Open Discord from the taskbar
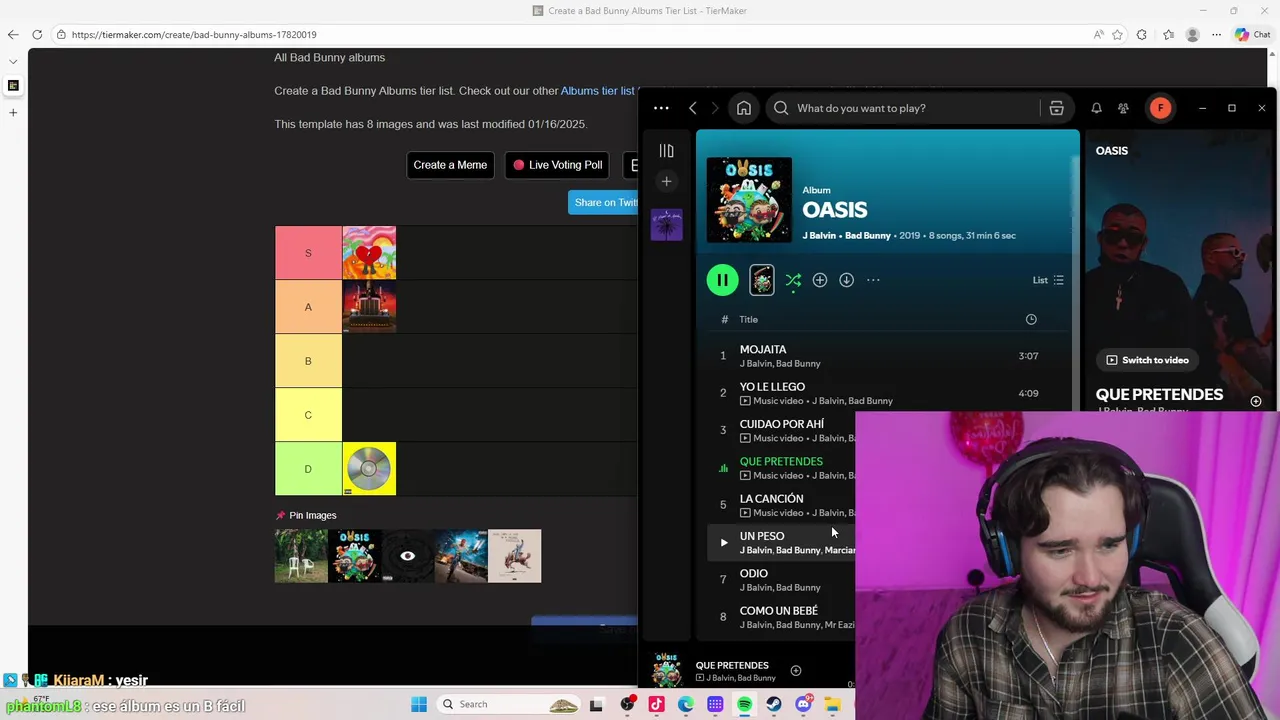 click(x=803, y=704)
